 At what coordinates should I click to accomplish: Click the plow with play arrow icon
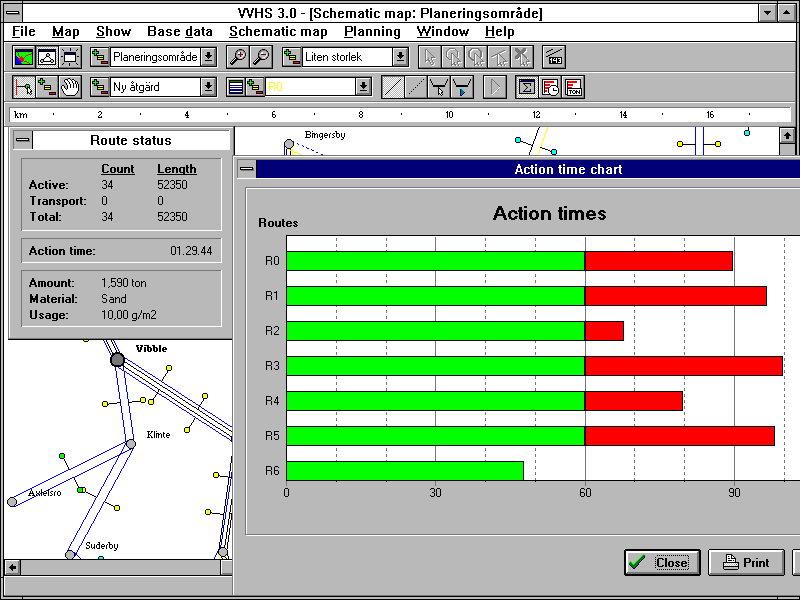462,87
